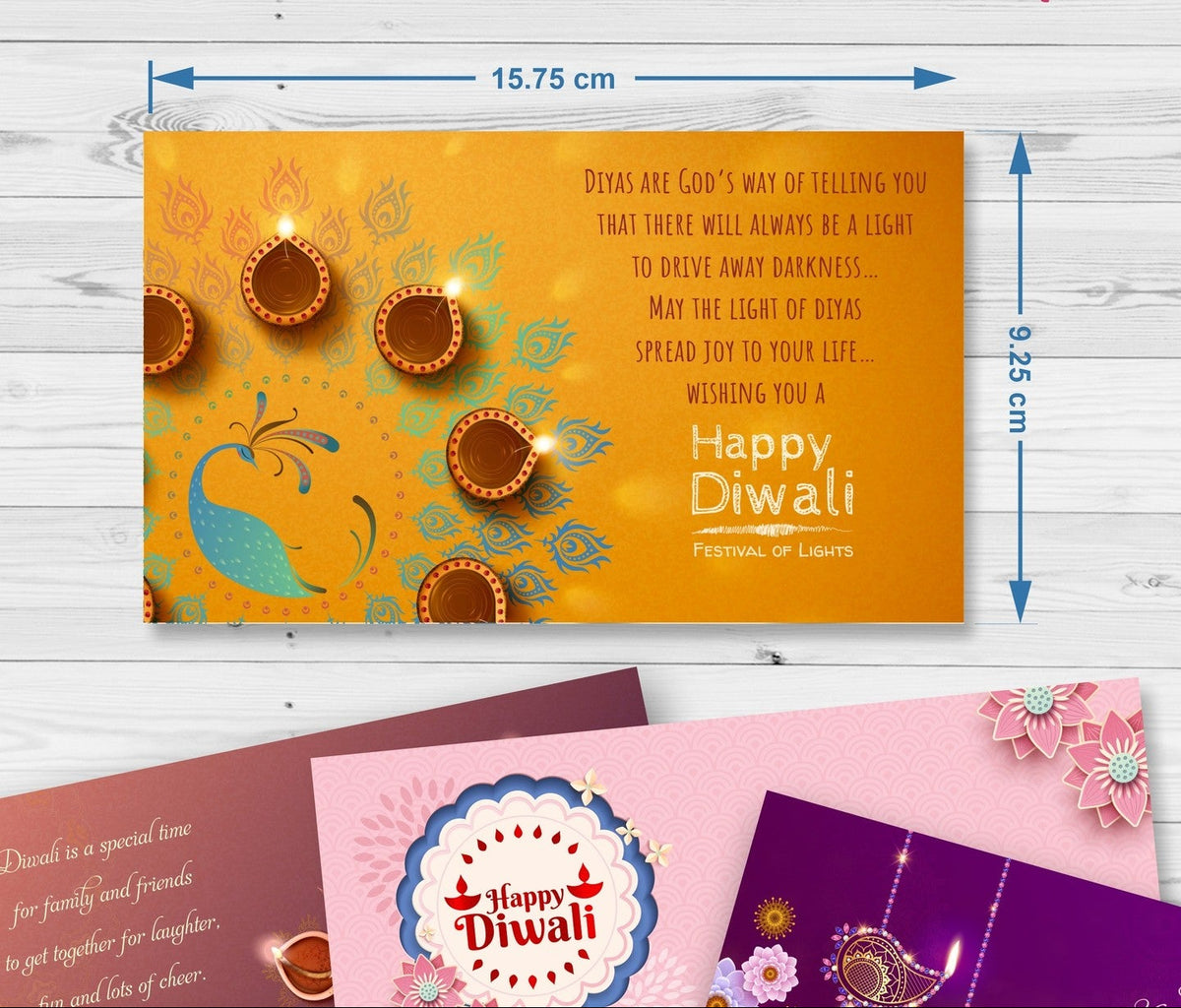Click the line 'Diyas are God's way of telling you'
1181x1008 pixels.
[756, 182]
